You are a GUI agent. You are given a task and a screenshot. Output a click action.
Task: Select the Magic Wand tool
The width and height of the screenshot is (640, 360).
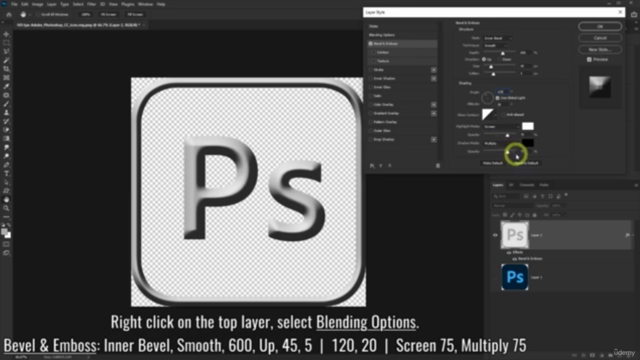[x=6, y=60]
